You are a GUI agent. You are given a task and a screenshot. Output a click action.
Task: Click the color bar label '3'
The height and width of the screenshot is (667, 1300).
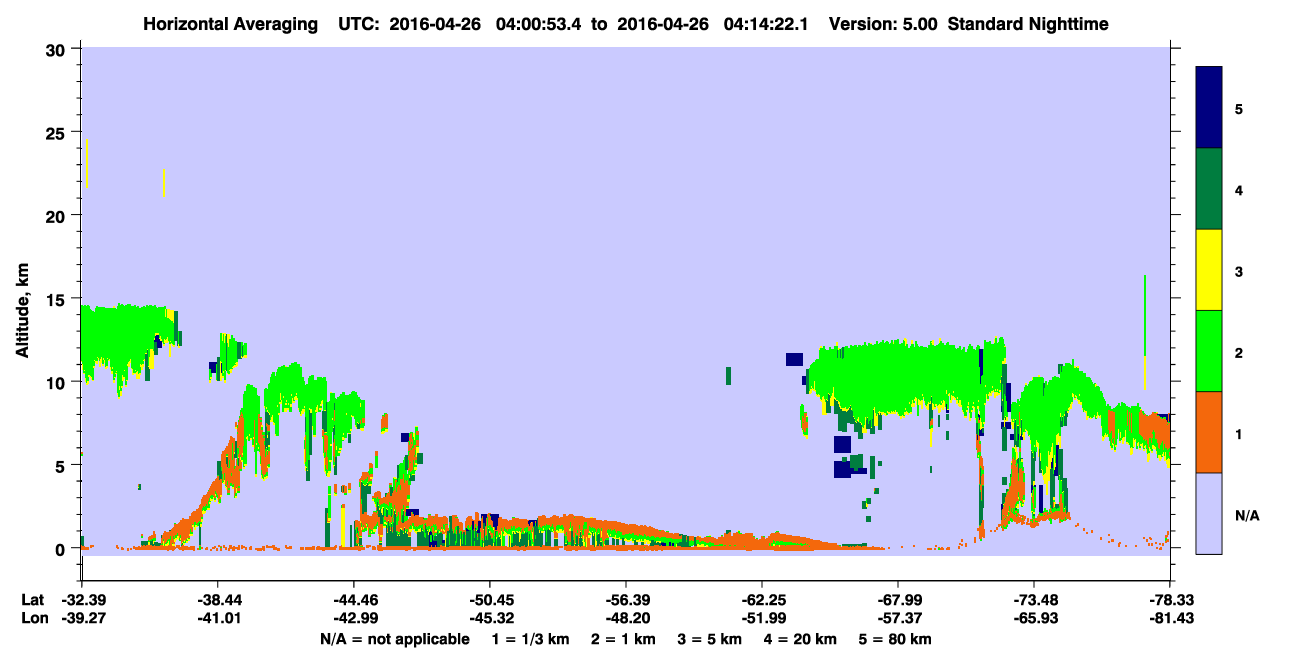1239,271
